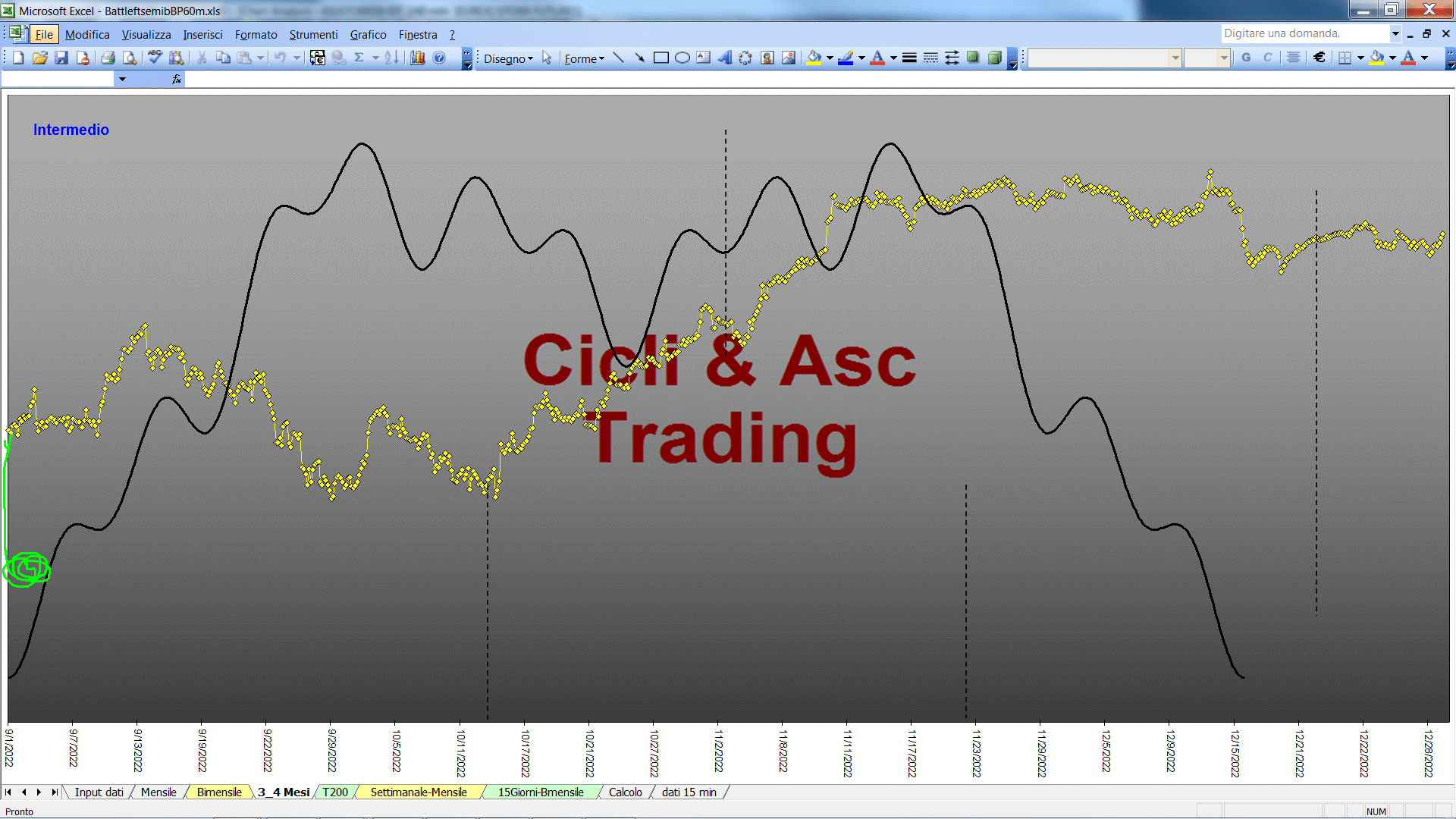Expand the AutoSum functions dropdown arrow
The image size is (1456, 819).
[x=375, y=58]
